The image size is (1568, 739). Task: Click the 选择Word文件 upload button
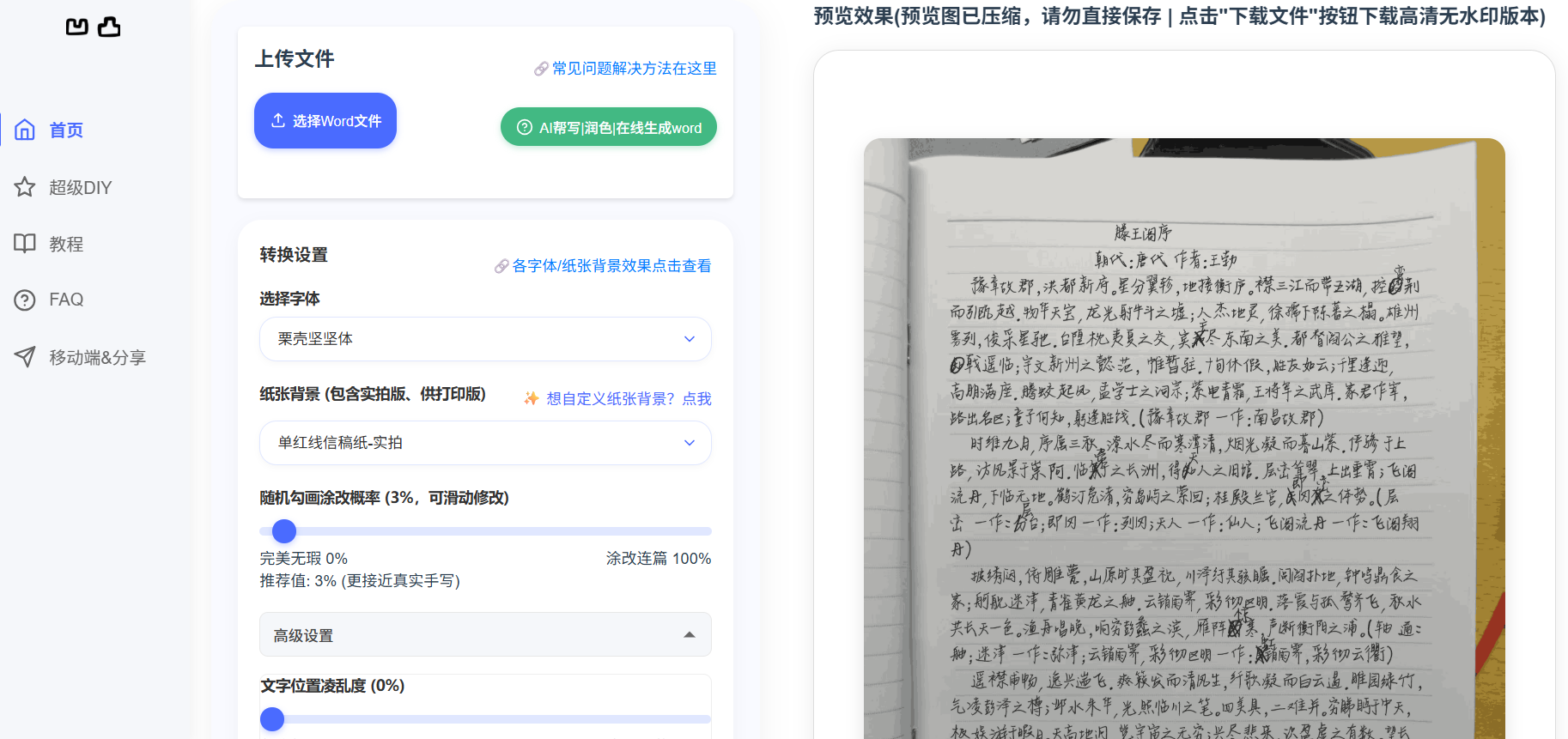click(325, 120)
